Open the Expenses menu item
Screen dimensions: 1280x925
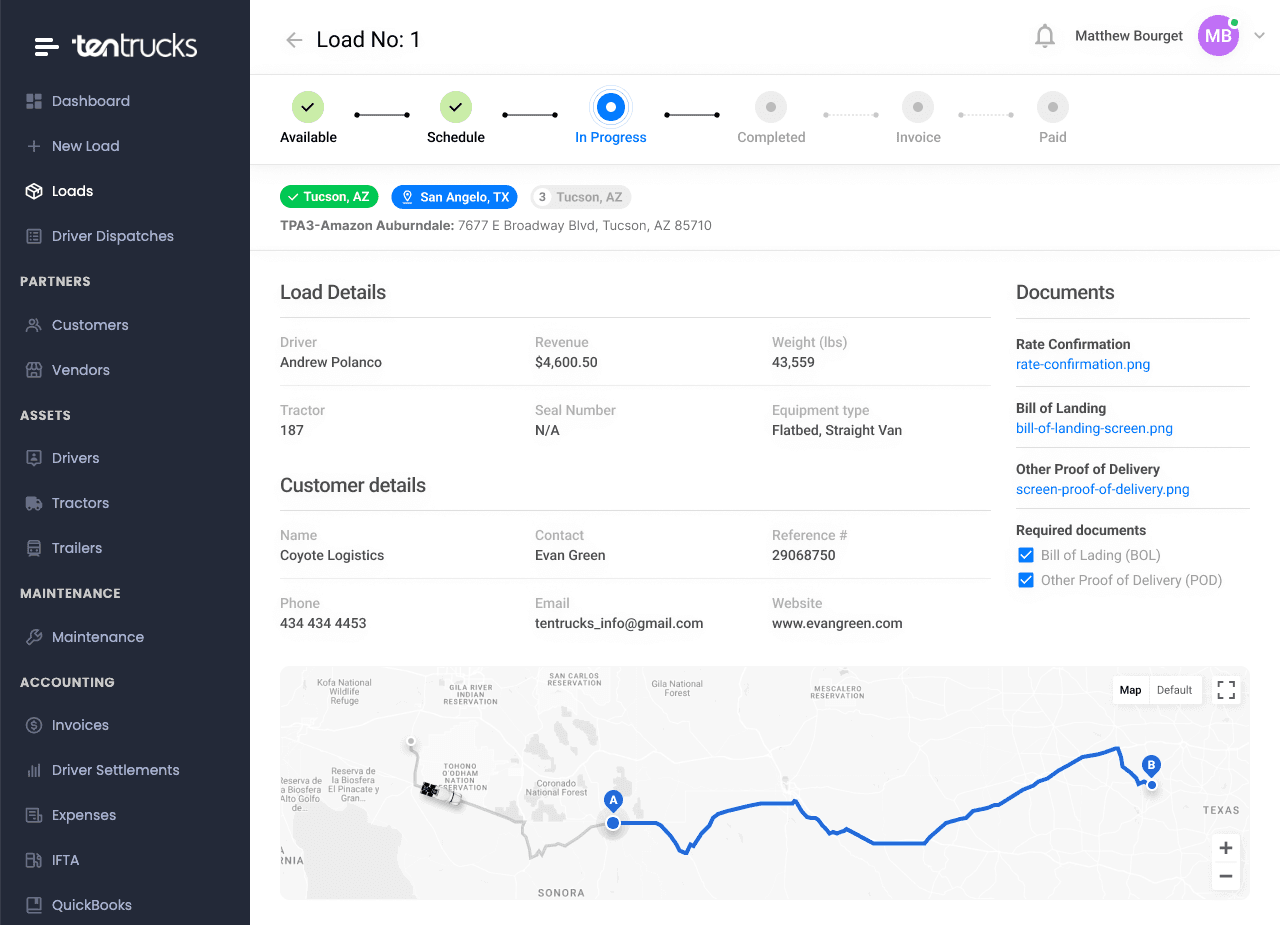pyautogui.click(x=35, y=815)
